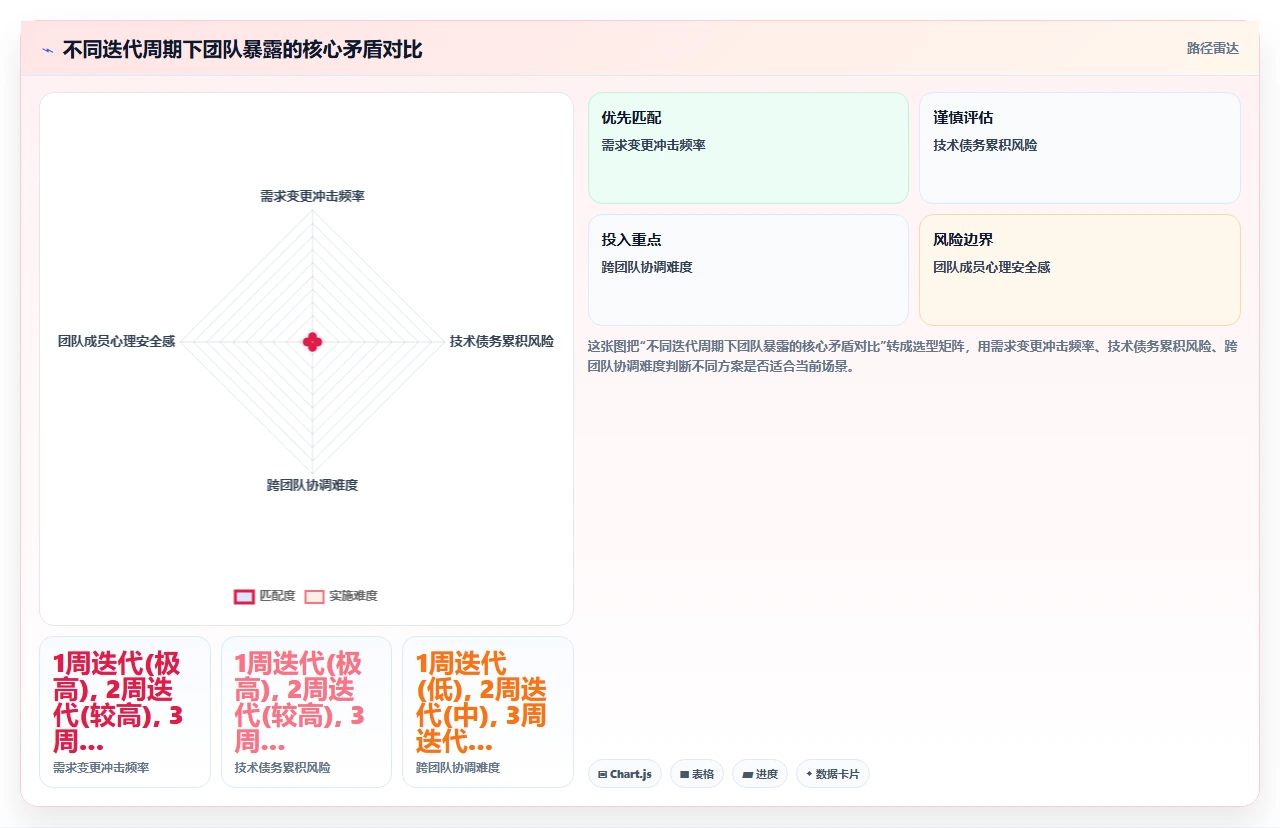Toggle the 实施难度 legend item
Viewport: 1280px width, 828px height.
tap(341, 596)
